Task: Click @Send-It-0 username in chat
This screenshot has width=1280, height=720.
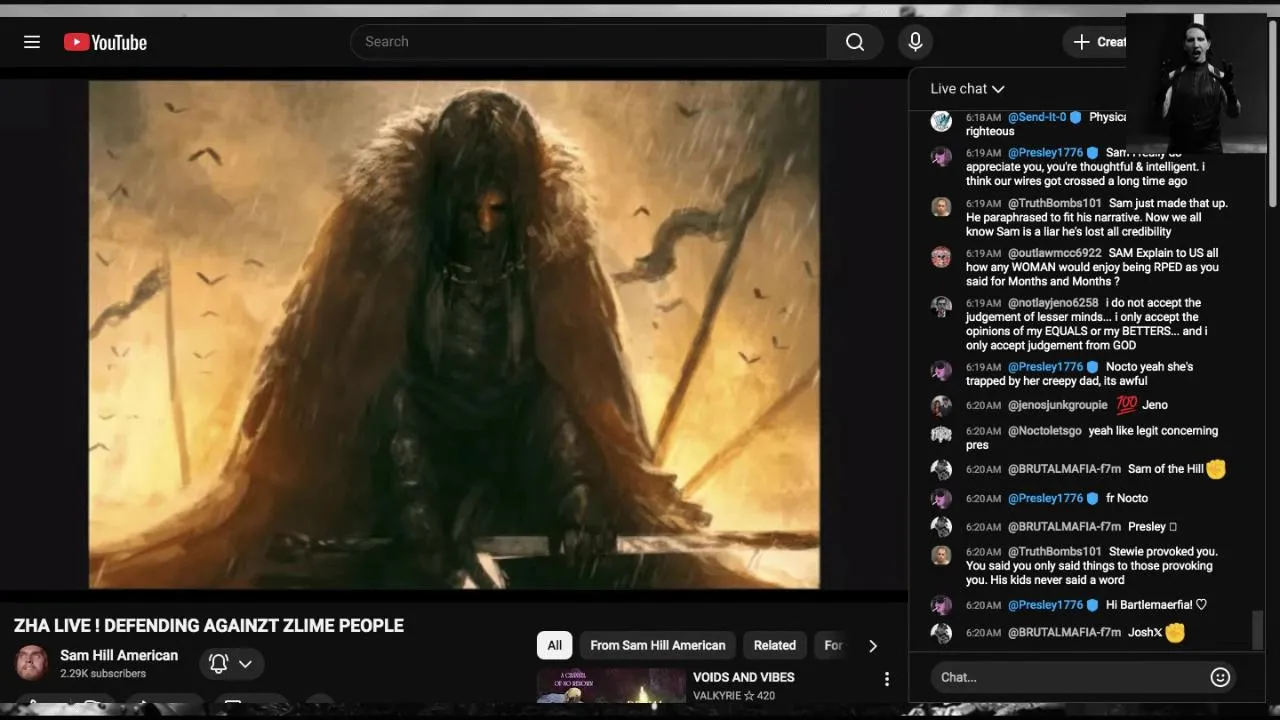Action: [x=1037, y=117]
